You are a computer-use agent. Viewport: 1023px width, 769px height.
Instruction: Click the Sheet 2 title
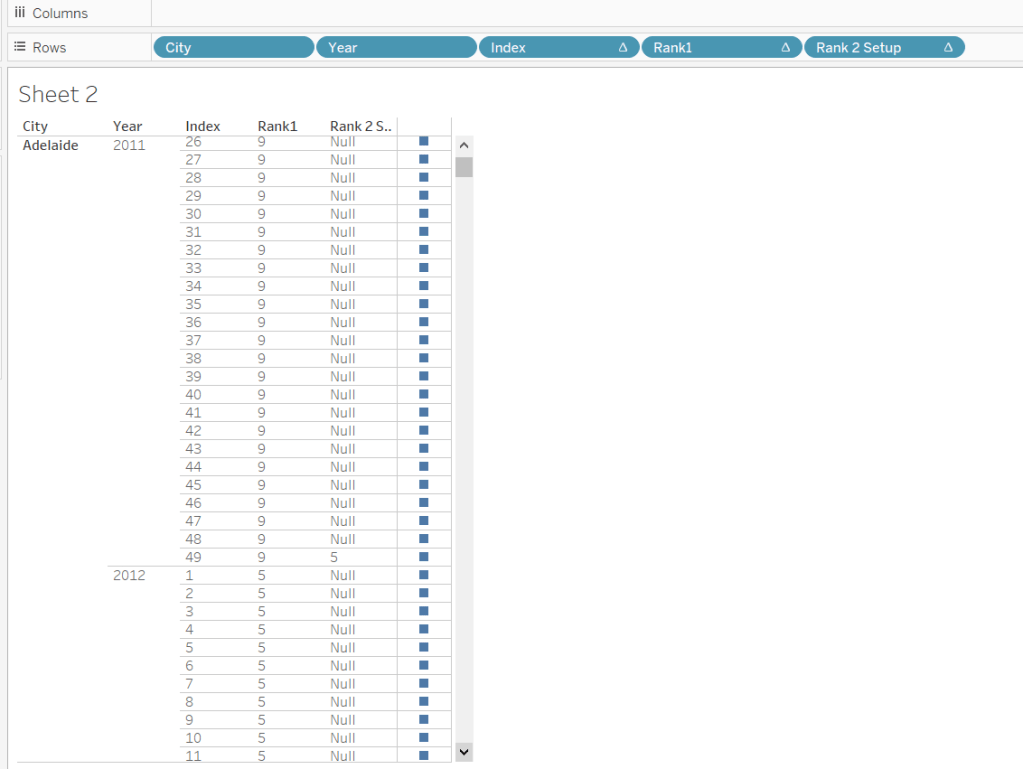(x=58, y=94)
